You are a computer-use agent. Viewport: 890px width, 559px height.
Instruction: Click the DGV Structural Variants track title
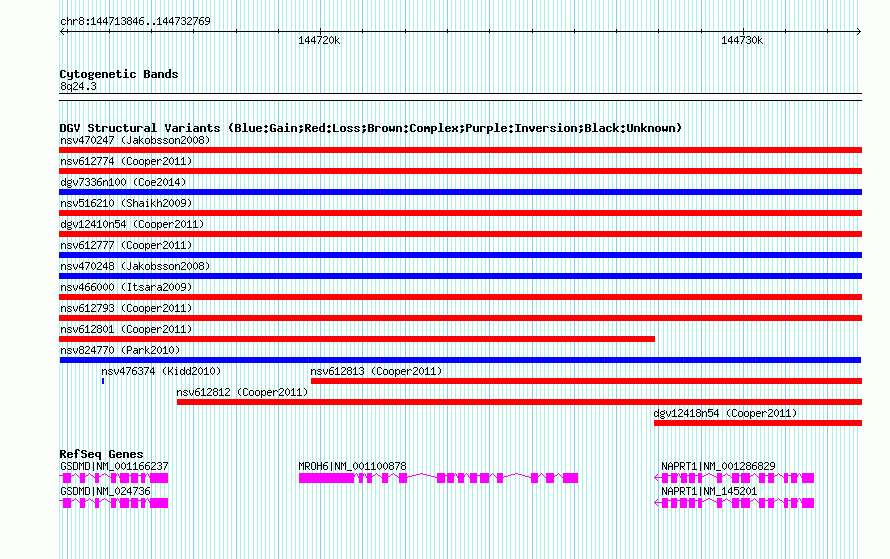[x=371, y=128]
